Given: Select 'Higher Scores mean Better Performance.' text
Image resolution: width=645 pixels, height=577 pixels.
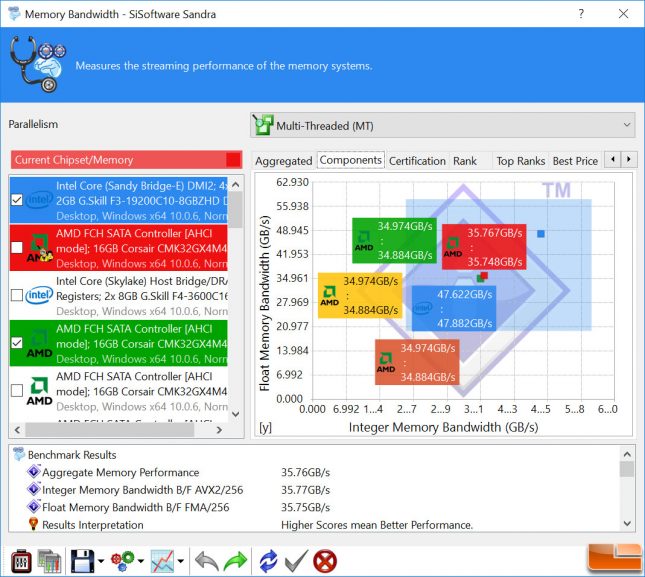Looking at the screenshot, I should point(377,524).
